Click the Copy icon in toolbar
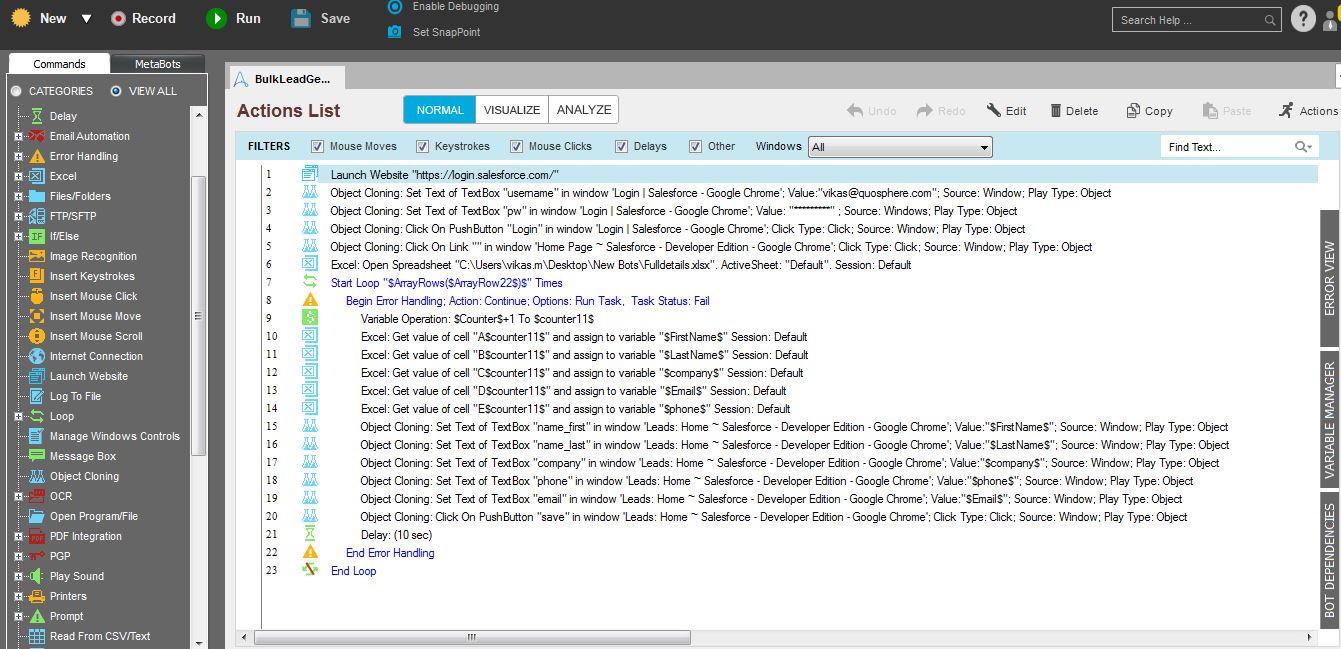Screen dimensions: 1341x649 tap(1133, 111)
